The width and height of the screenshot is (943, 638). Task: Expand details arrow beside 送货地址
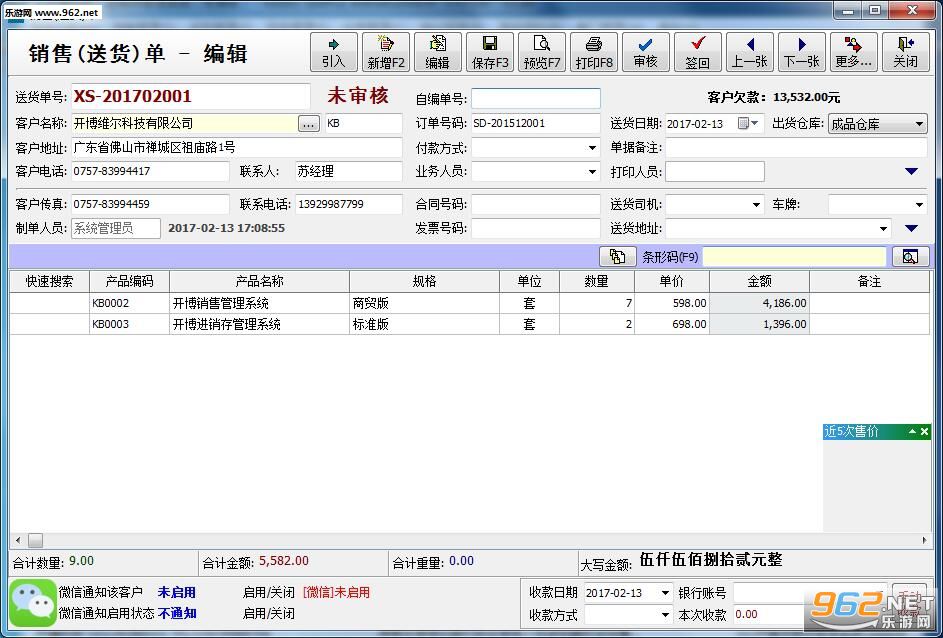tap(911, 228)
